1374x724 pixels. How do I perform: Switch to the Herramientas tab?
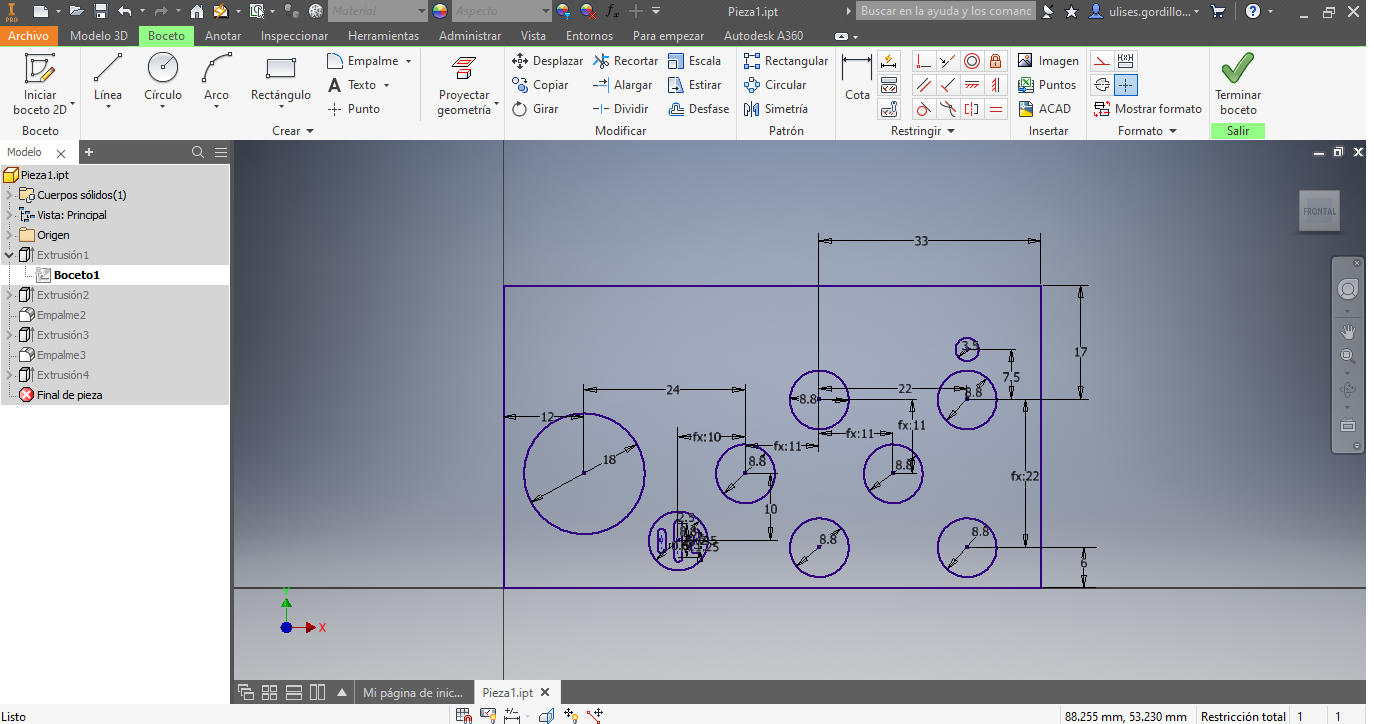[383, 35]
